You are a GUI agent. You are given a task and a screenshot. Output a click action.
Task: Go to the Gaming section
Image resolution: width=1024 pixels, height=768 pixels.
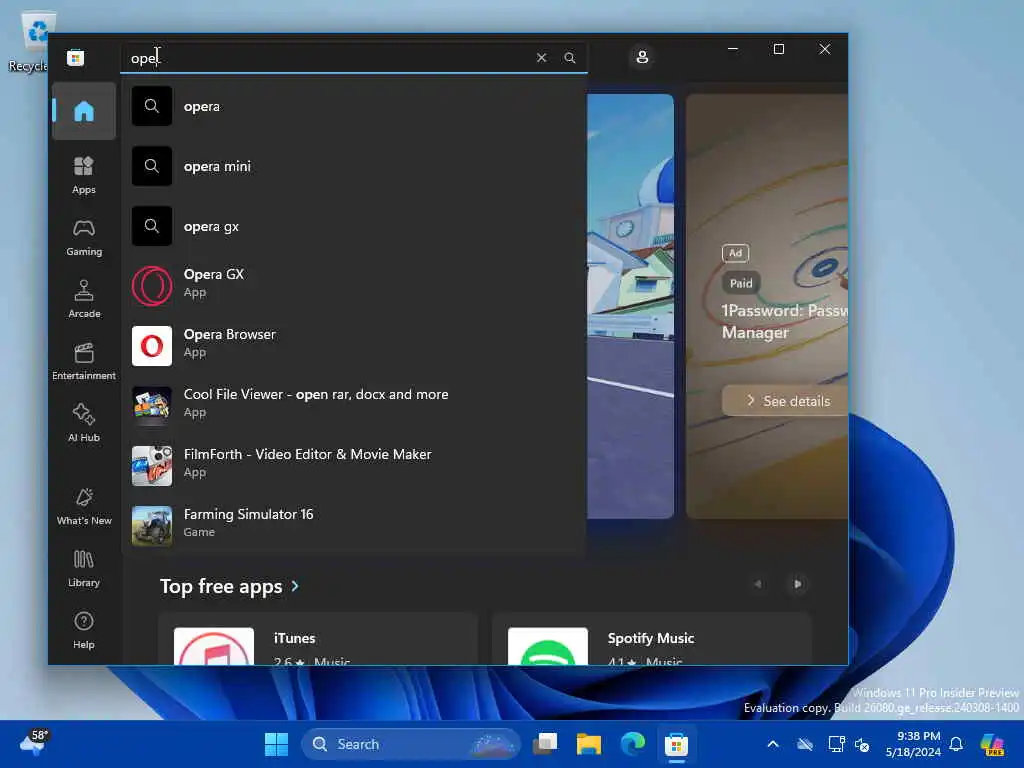pos(84,236)
